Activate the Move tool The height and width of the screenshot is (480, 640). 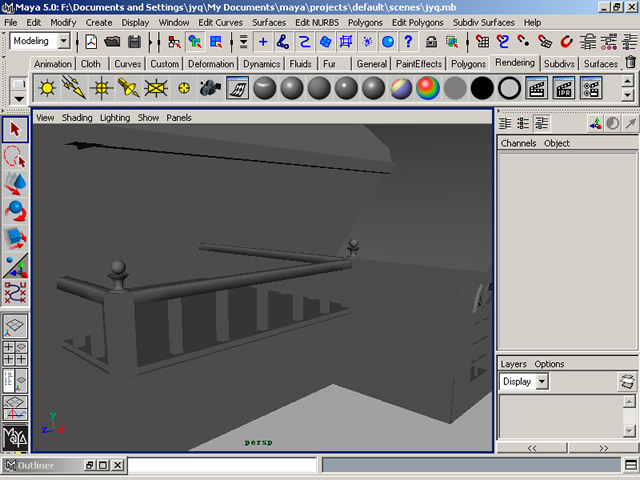click(15, 184)
